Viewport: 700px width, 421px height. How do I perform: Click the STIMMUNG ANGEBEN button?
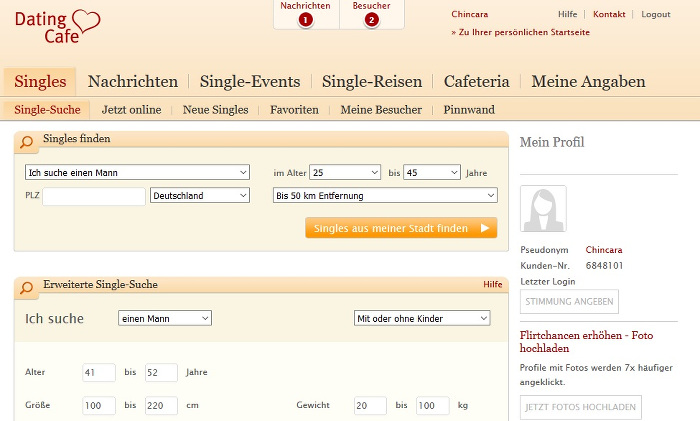[x=569, y=301]
